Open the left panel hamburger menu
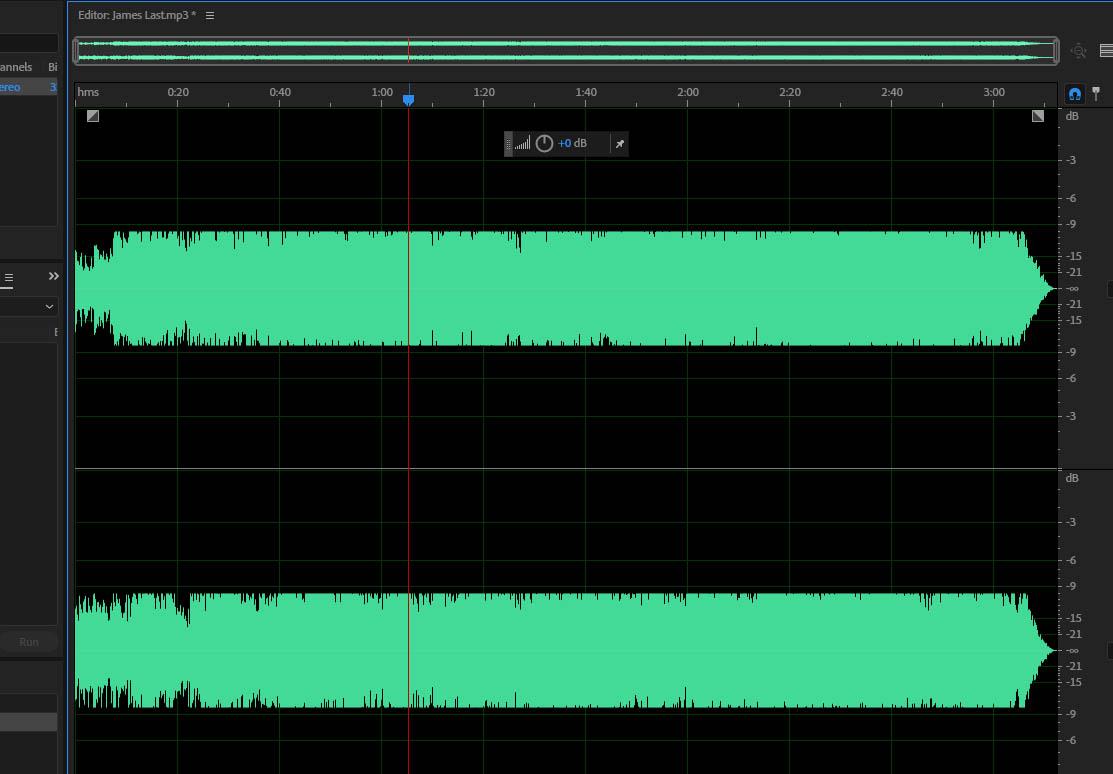Viewport: 1113px width, 774px height. click(9, 278)
